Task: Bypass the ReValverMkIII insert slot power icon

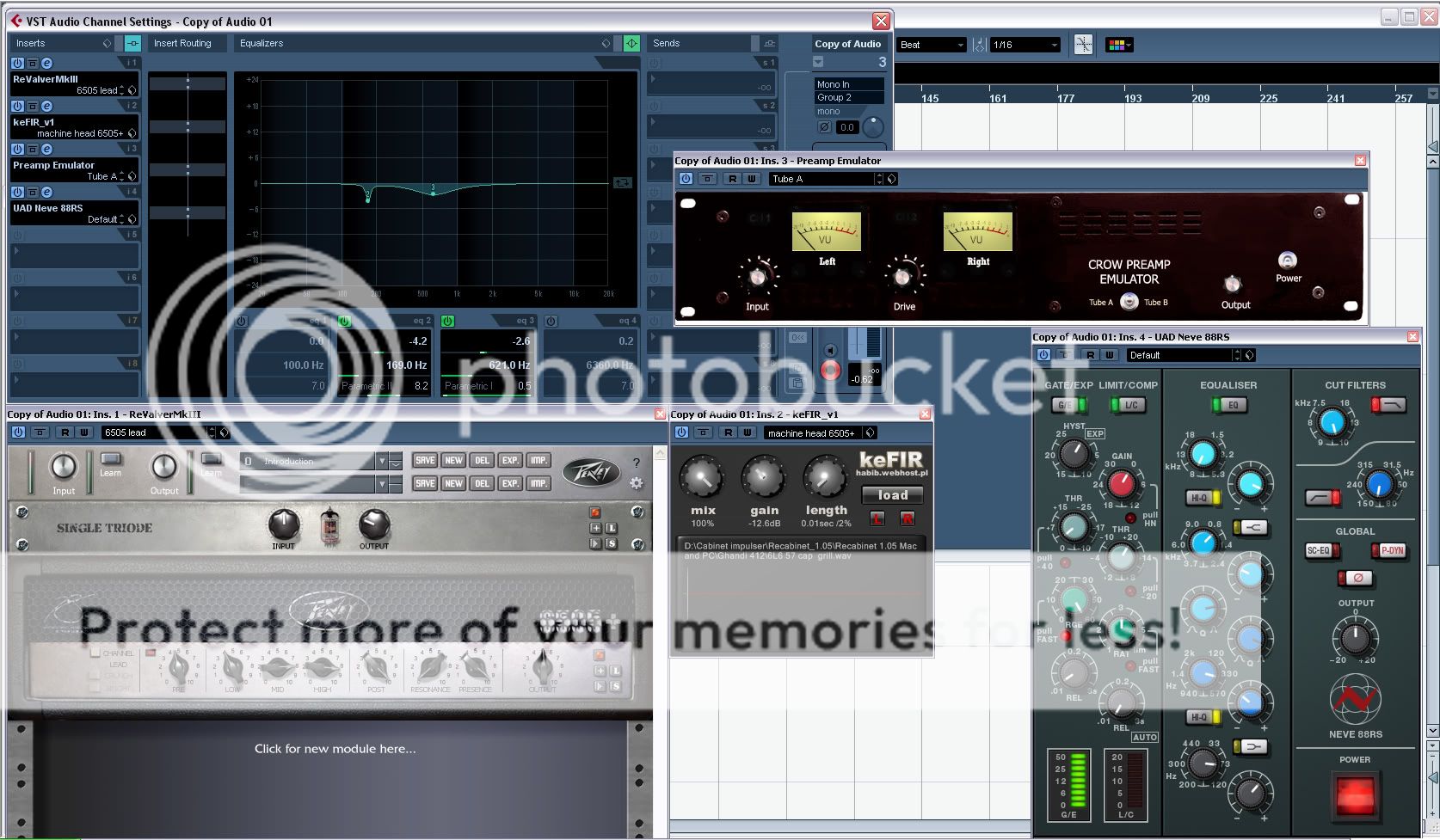Action: point(17,63)
